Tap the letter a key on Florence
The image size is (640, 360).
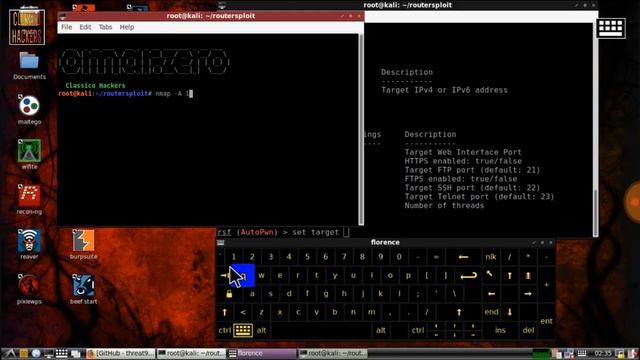click(252, 294)
